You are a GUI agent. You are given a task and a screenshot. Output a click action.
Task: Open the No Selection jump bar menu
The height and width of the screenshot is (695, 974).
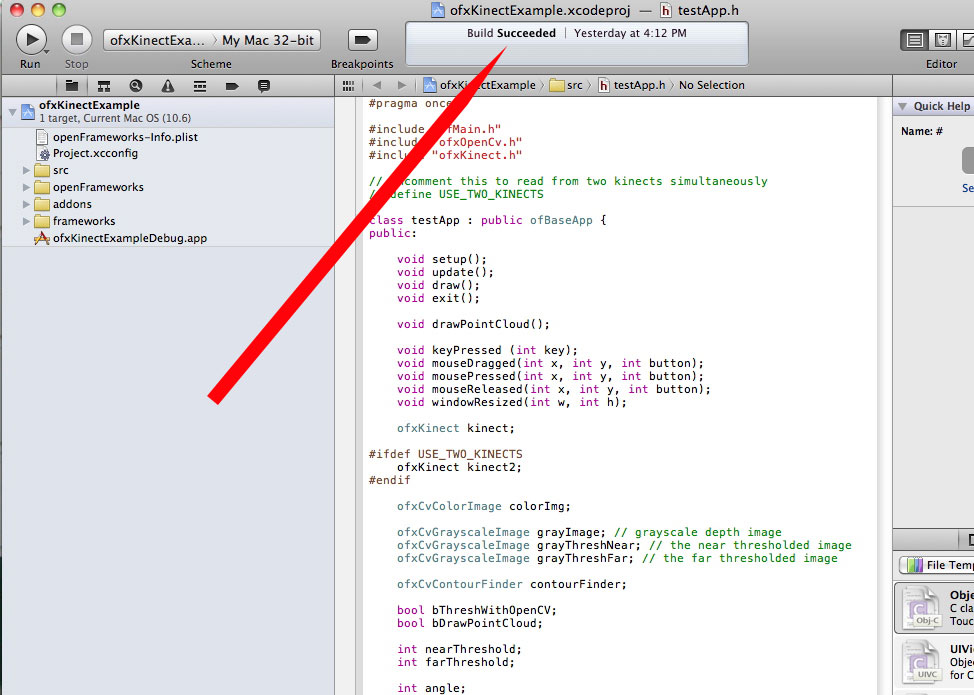[711, 85]
